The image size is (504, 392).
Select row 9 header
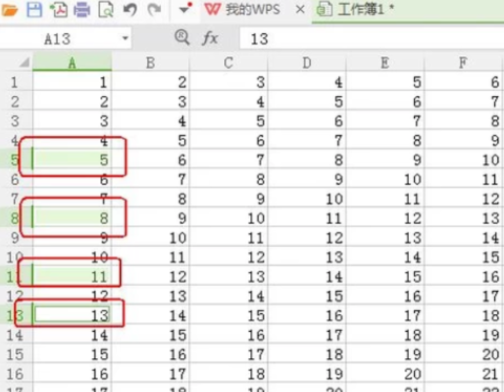(x=15, y=238)
